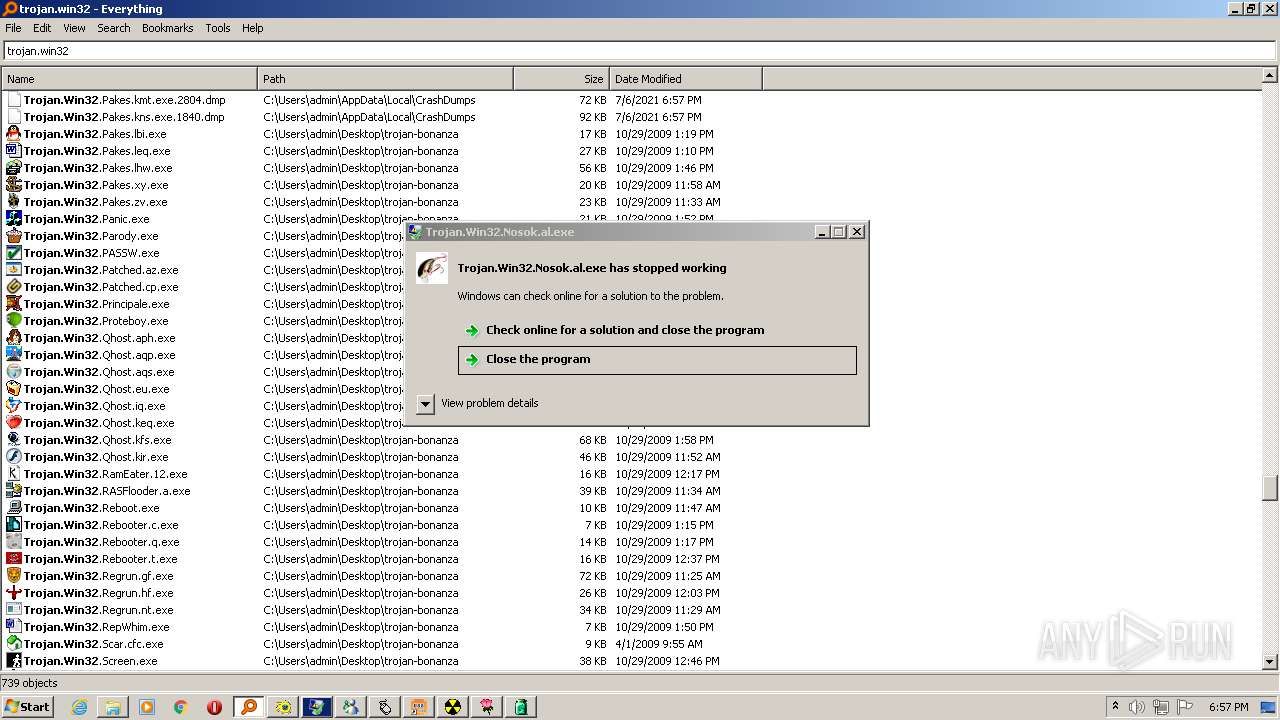
Task: Select Everything search taskbar button
Action: pyautogui.click(x=249, y=707)
